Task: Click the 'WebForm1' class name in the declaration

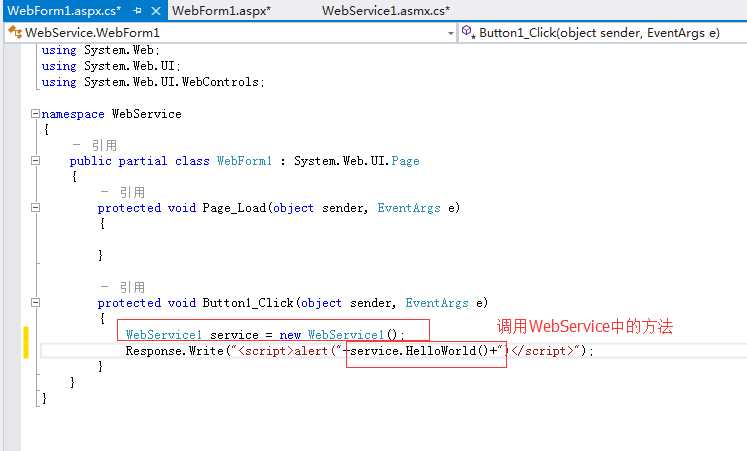Action: click(244, 161)
